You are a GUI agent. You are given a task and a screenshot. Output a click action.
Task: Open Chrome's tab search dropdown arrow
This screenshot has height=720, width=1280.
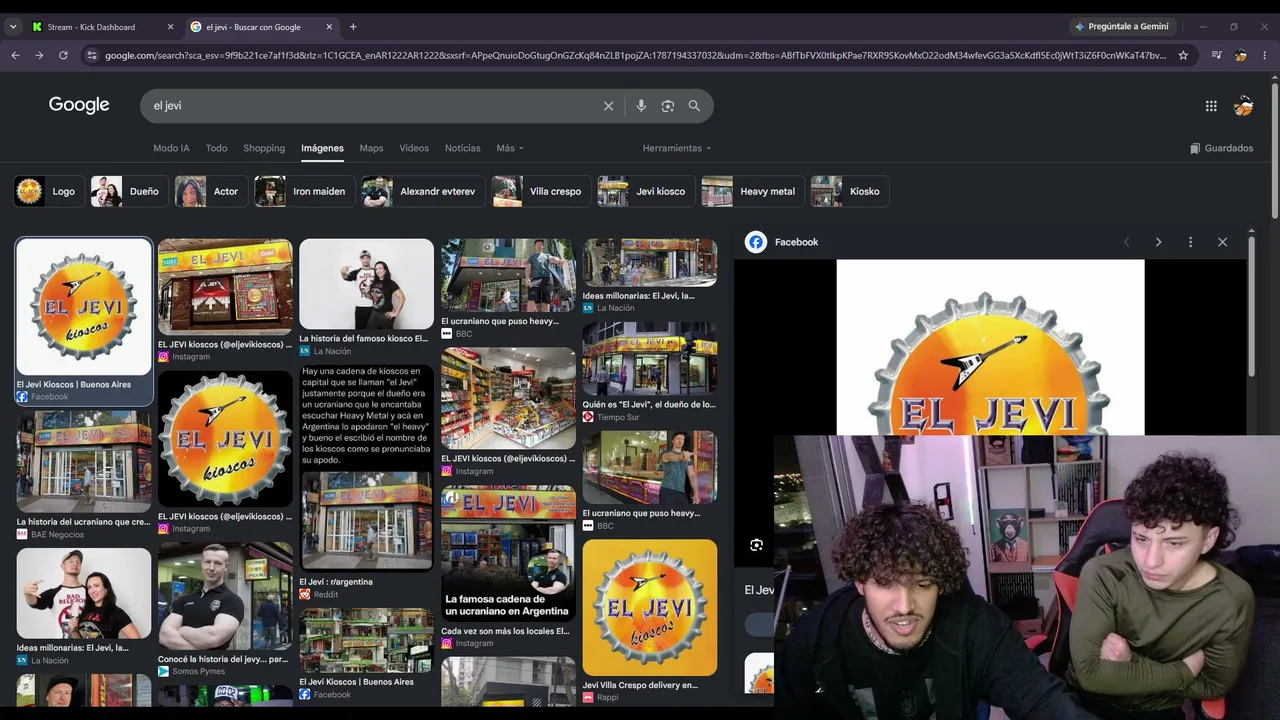13,27
